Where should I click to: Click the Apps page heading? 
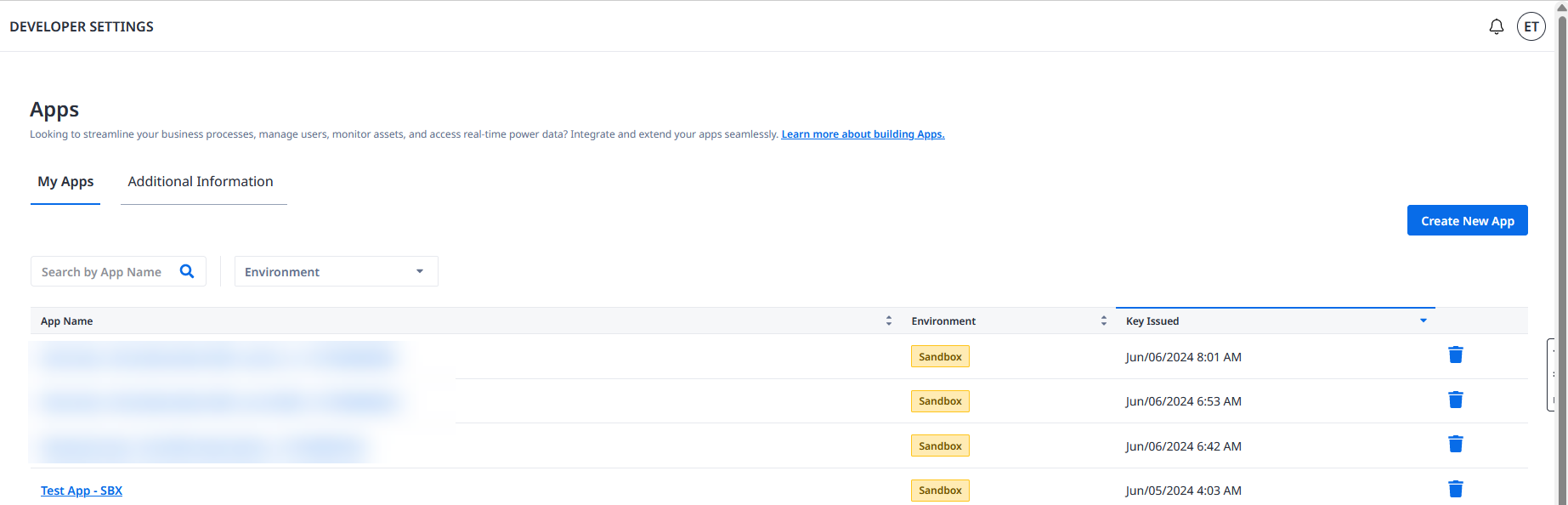click(54, 110)
